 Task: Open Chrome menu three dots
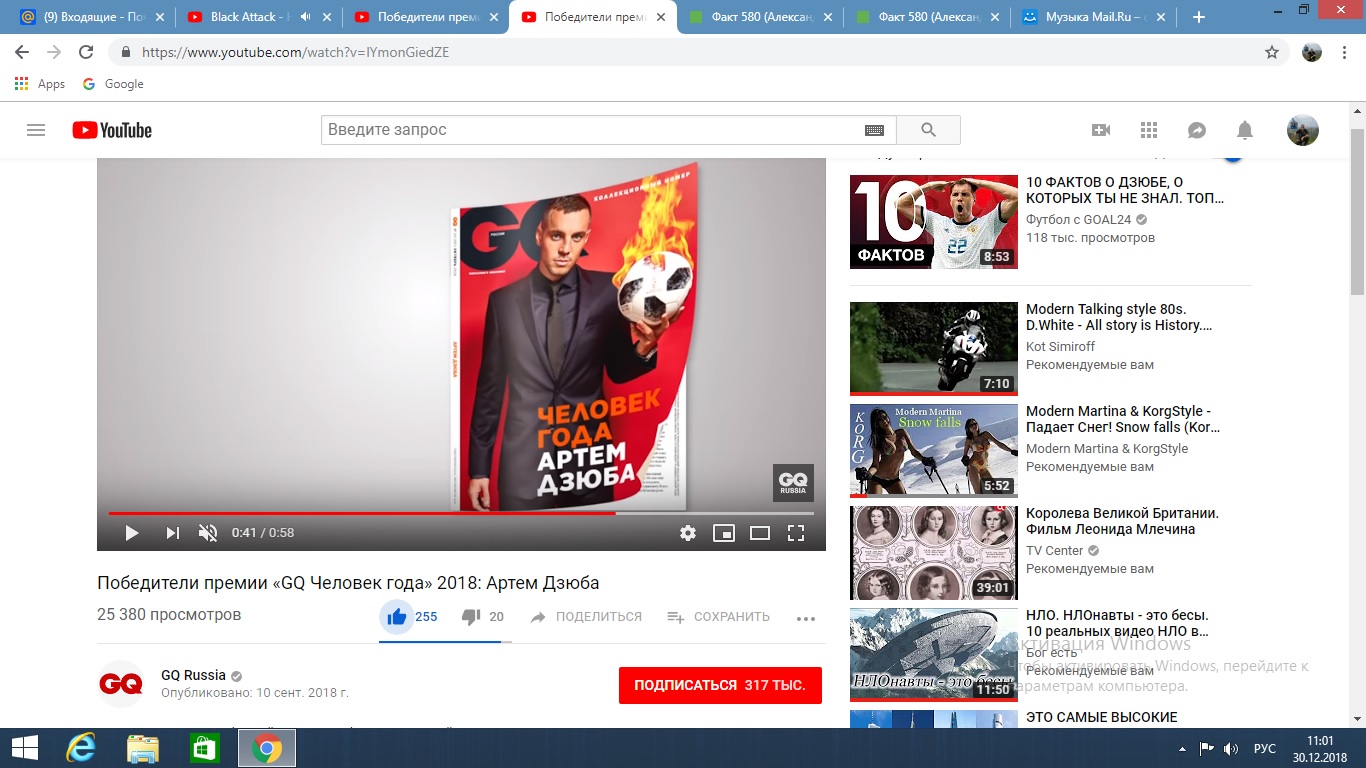pos(1347,52)
